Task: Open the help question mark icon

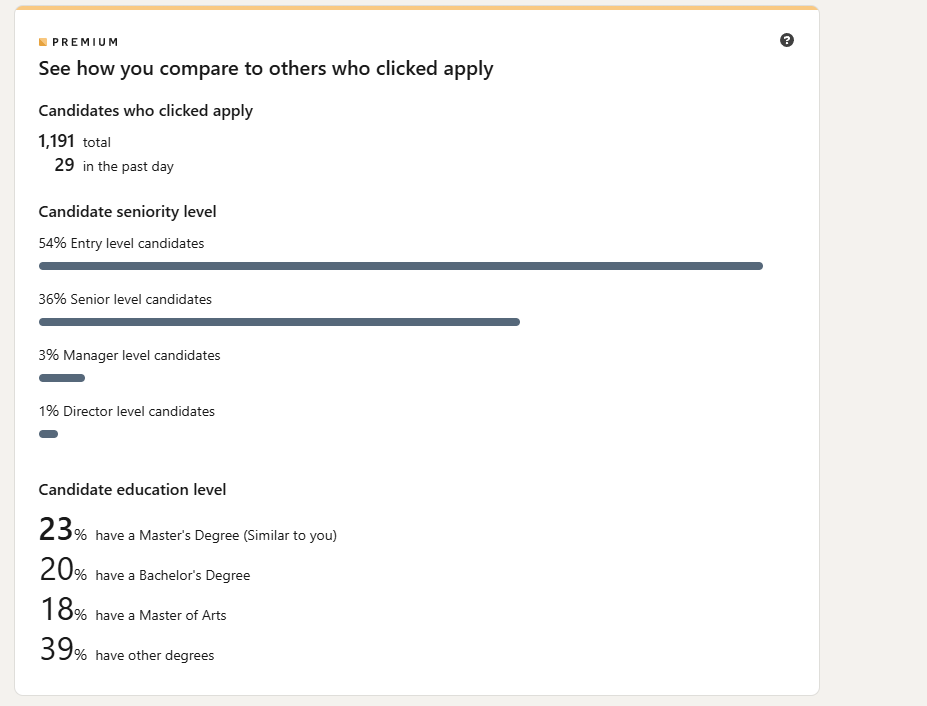Action: tap(787, 40)
